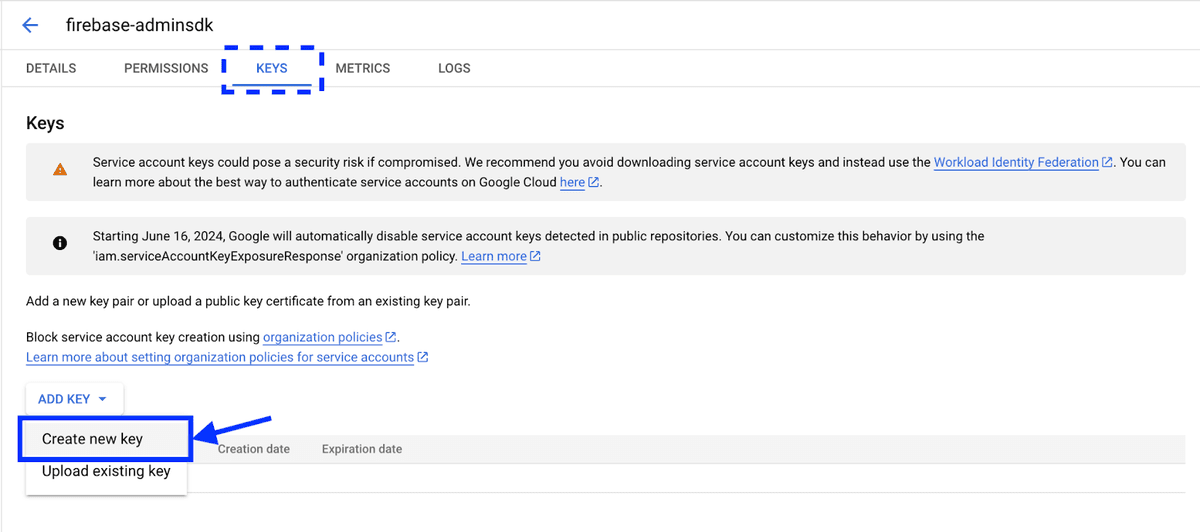The image size is (1200, 532).
Task: Open the ADD KEY dropdown
Action: (73, 399)
